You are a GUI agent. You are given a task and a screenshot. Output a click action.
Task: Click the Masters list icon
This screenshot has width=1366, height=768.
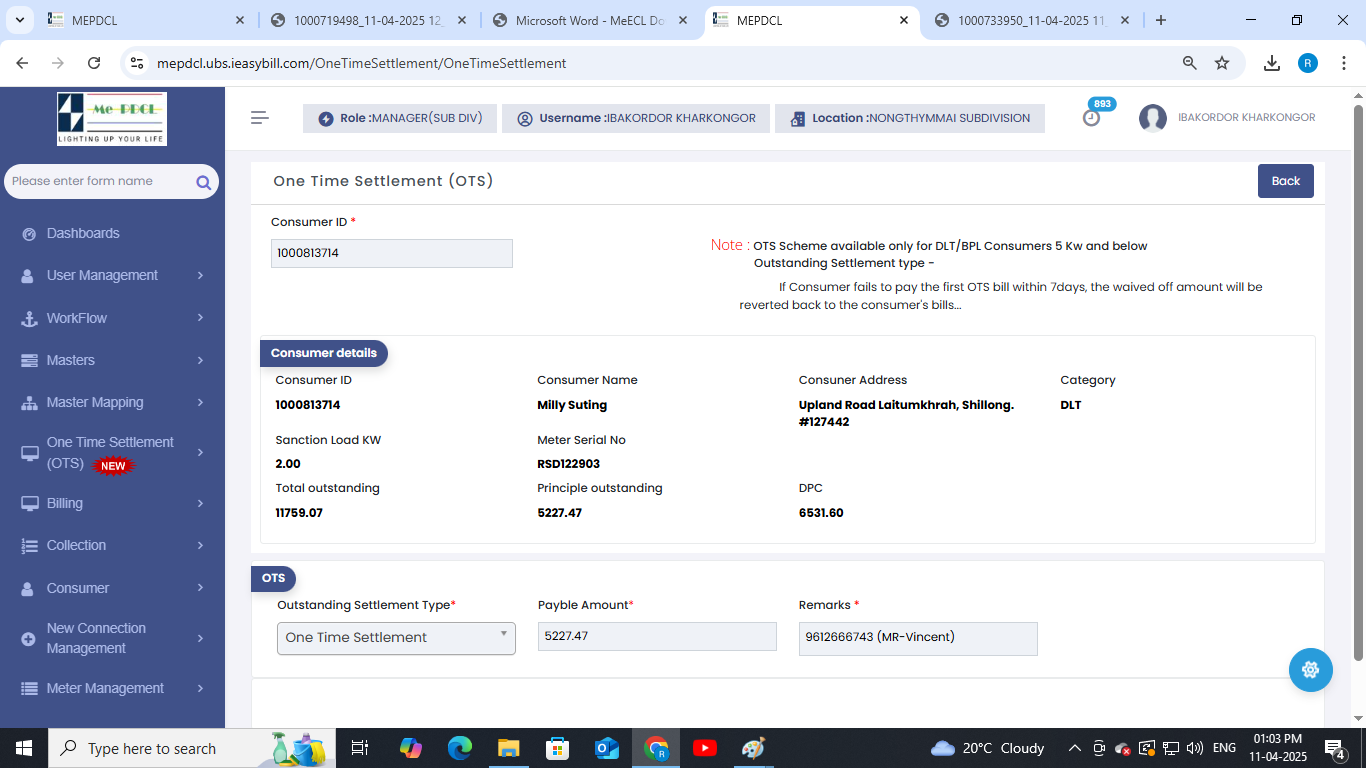29,360
